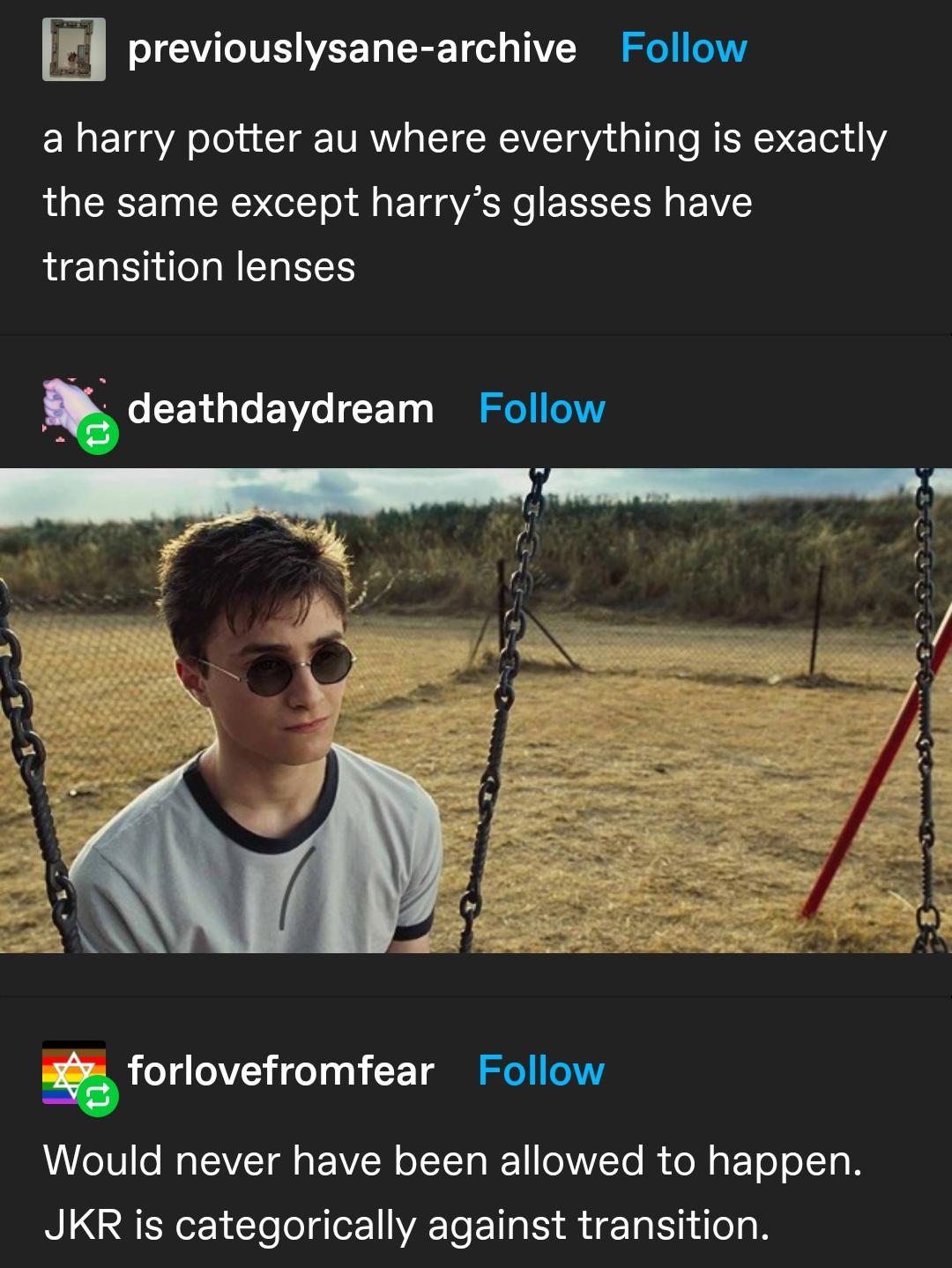Image resolution: width=952 pixels, height=1268 pixels.
Task: Go to forlovefromfear's blog via username
Action: point(280,1070)
